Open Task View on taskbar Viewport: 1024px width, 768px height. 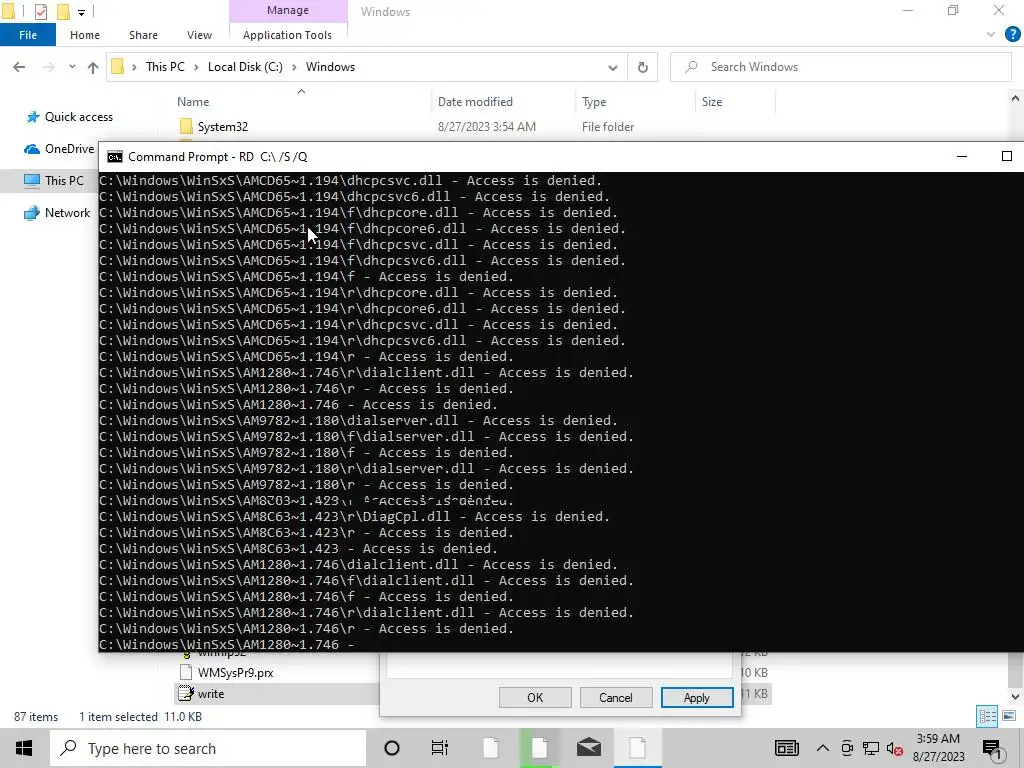(440, 748)
